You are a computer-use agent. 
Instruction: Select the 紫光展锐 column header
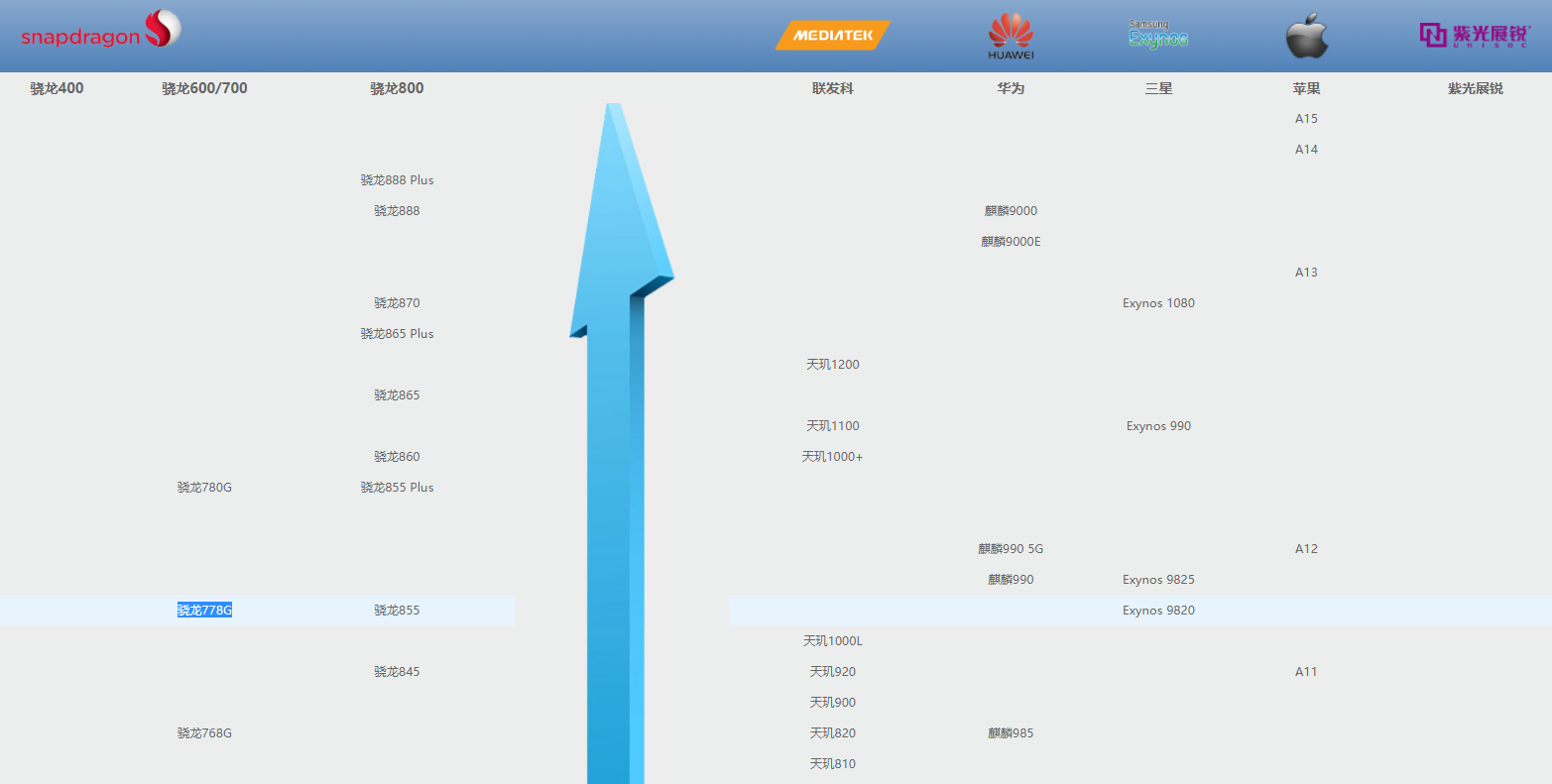(x=1475, y=88)
